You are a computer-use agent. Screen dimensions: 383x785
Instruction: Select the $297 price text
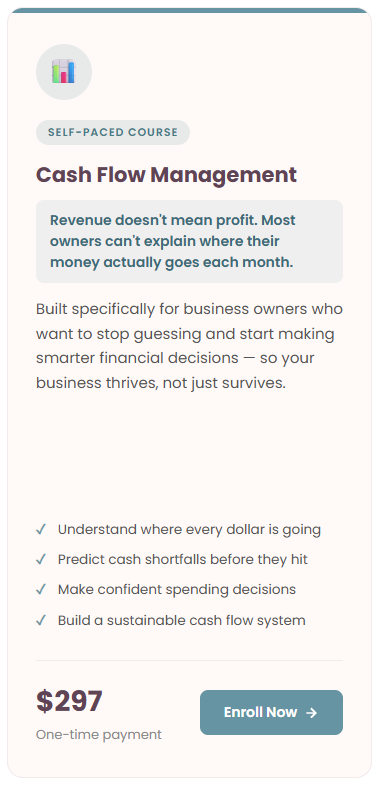tap(69, 701)
